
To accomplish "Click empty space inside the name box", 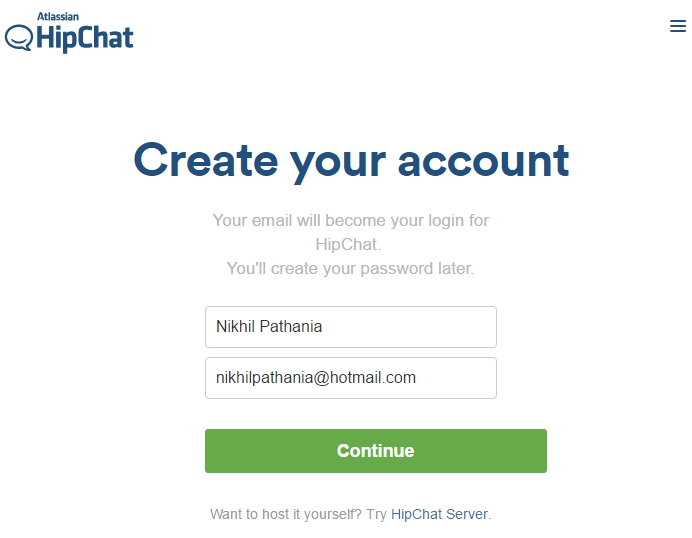I will pos(410,327).
